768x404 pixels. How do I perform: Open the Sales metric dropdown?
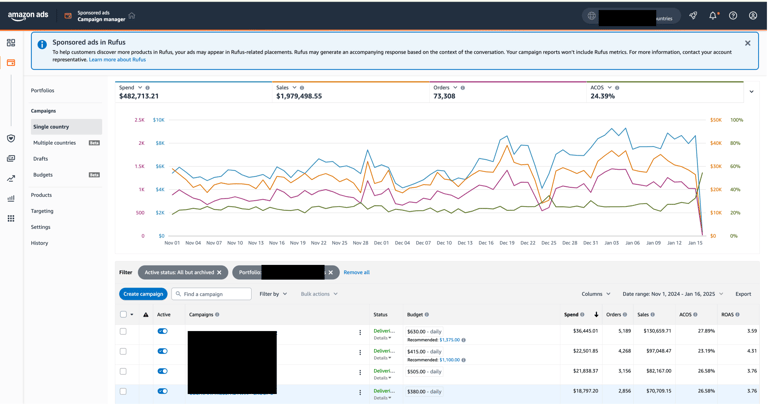point(294,87)
